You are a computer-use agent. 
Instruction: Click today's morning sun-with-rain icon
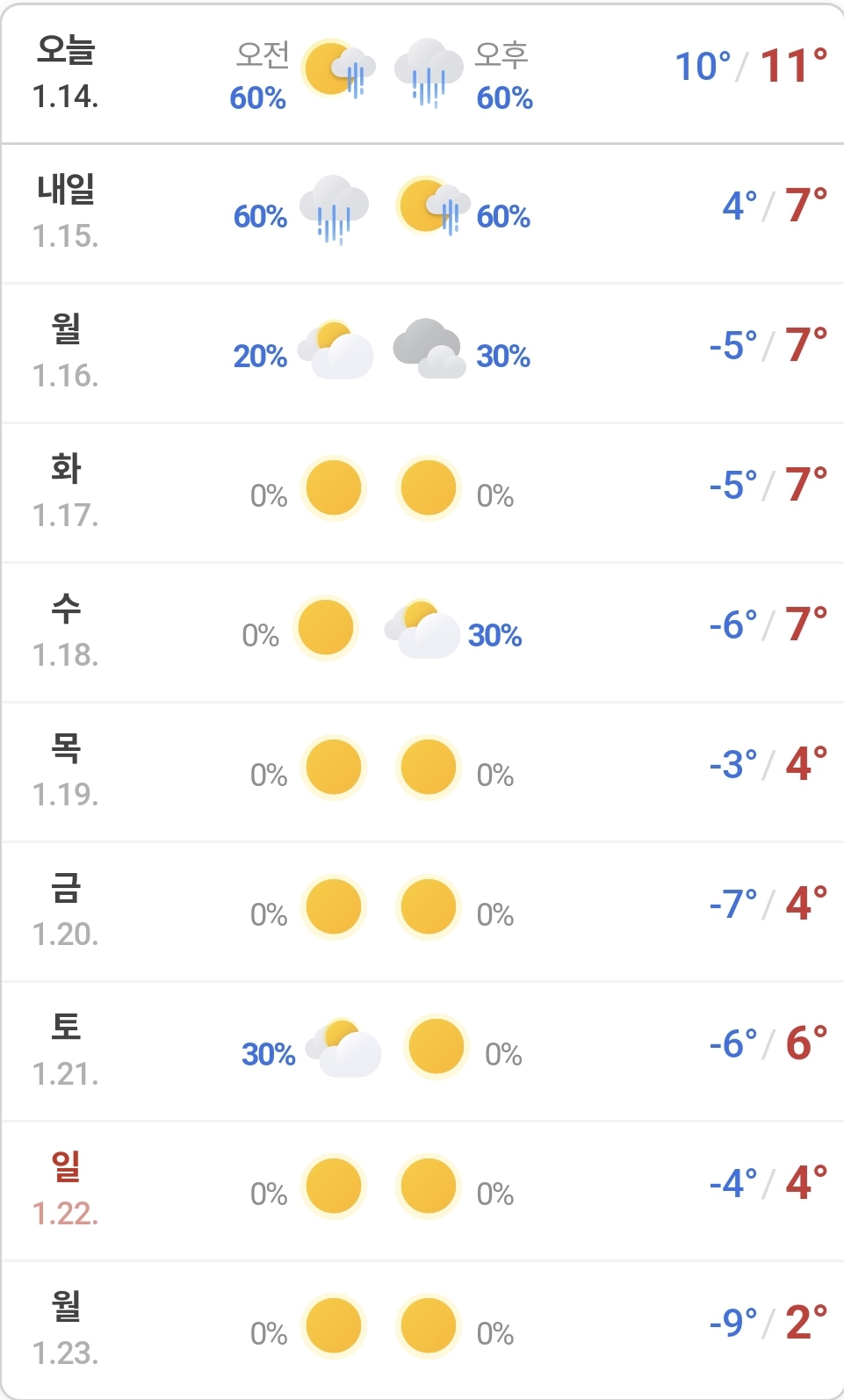coord(338,69)
